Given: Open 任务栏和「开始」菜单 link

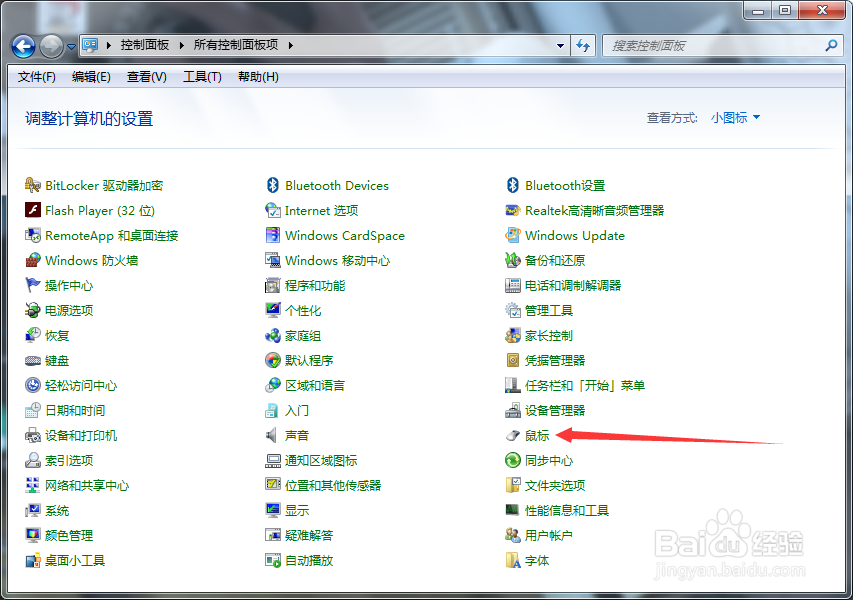Looking at the screenshot, I should (585, 386).
